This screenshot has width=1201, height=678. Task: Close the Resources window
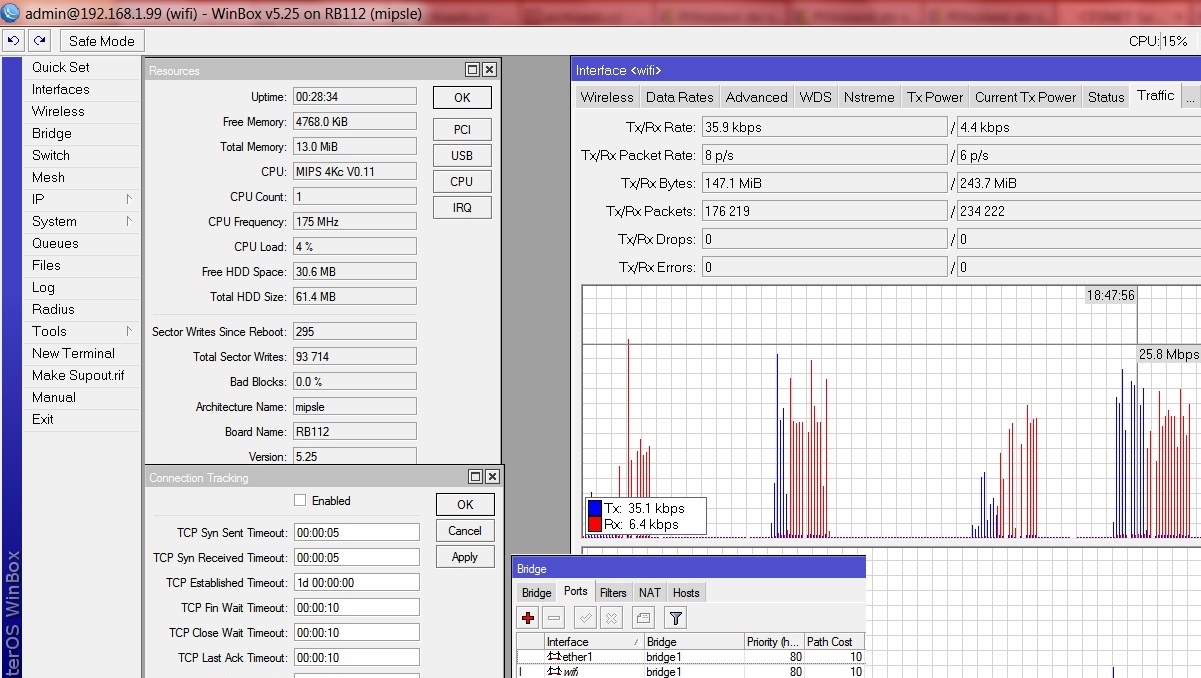pos(489,70)
